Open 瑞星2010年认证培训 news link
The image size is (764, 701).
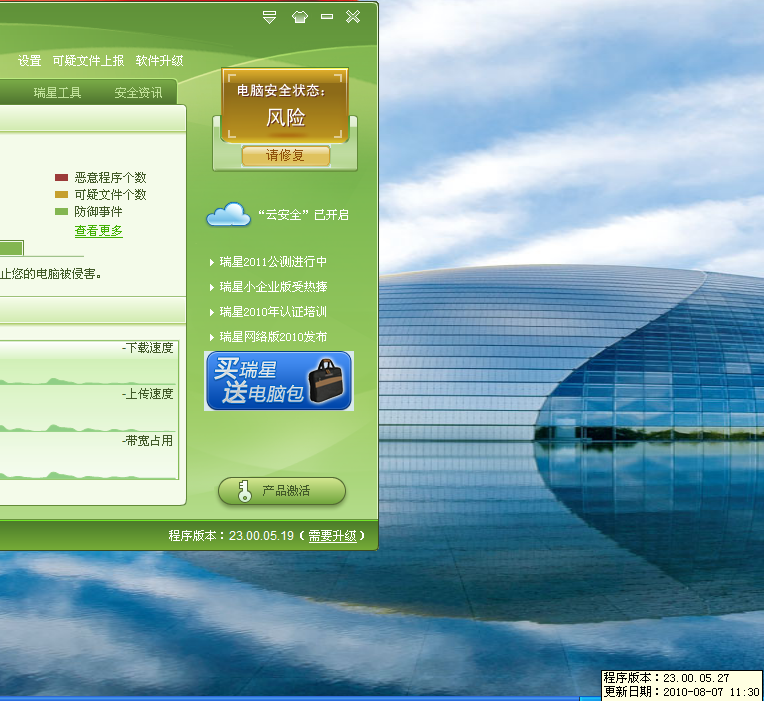[x=273, y=312]
